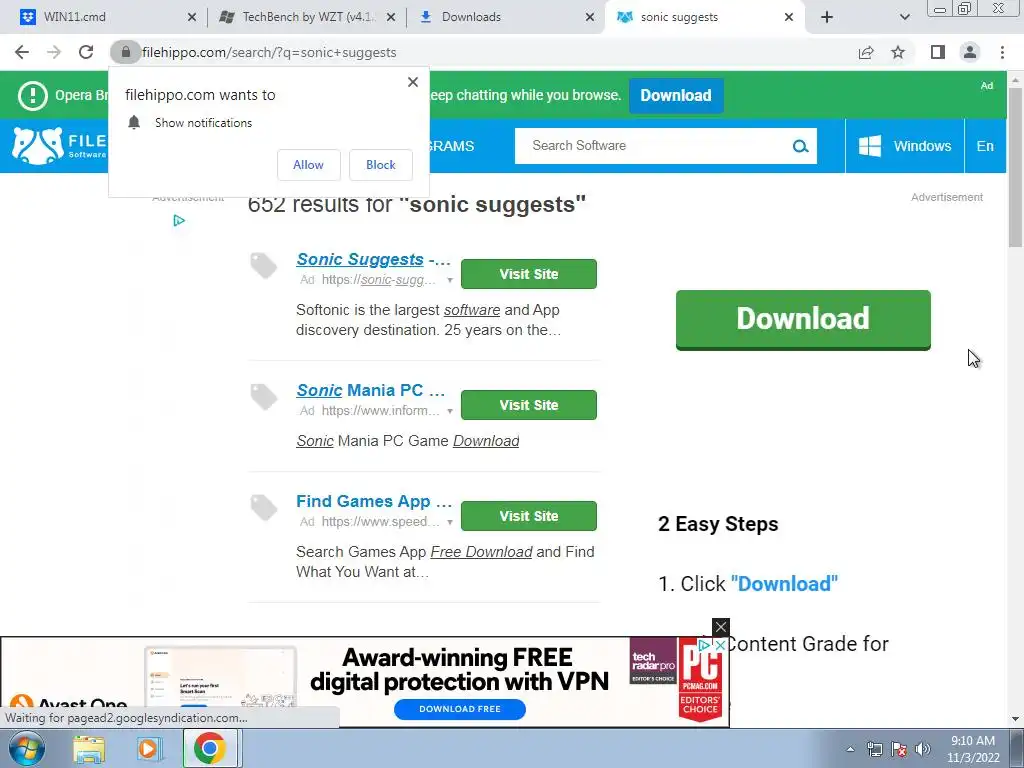1024x768 pixels.
Task: Click the tag icon beside Sonic Suggests
Action: (x=264, y=266)
